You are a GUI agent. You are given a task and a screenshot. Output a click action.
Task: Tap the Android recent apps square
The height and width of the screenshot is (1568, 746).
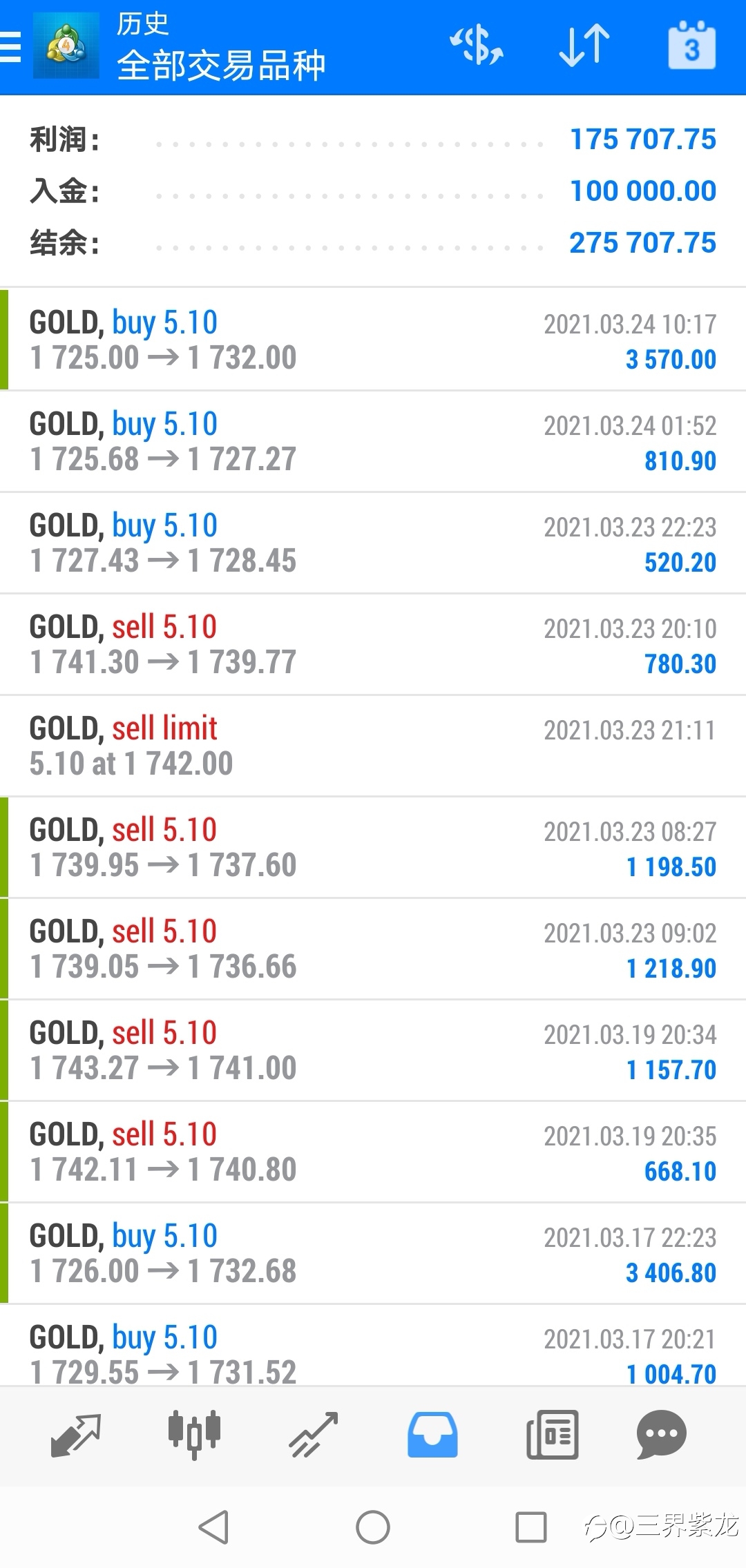(531, 1527)
